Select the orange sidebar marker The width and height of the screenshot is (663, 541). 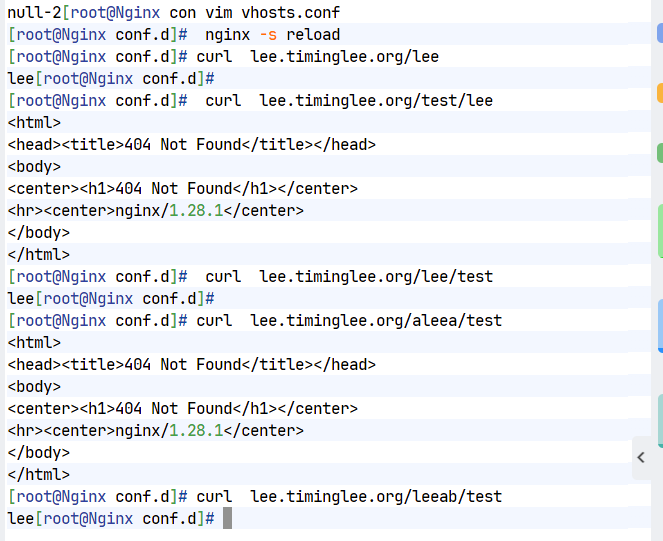[x=660, y=93]
